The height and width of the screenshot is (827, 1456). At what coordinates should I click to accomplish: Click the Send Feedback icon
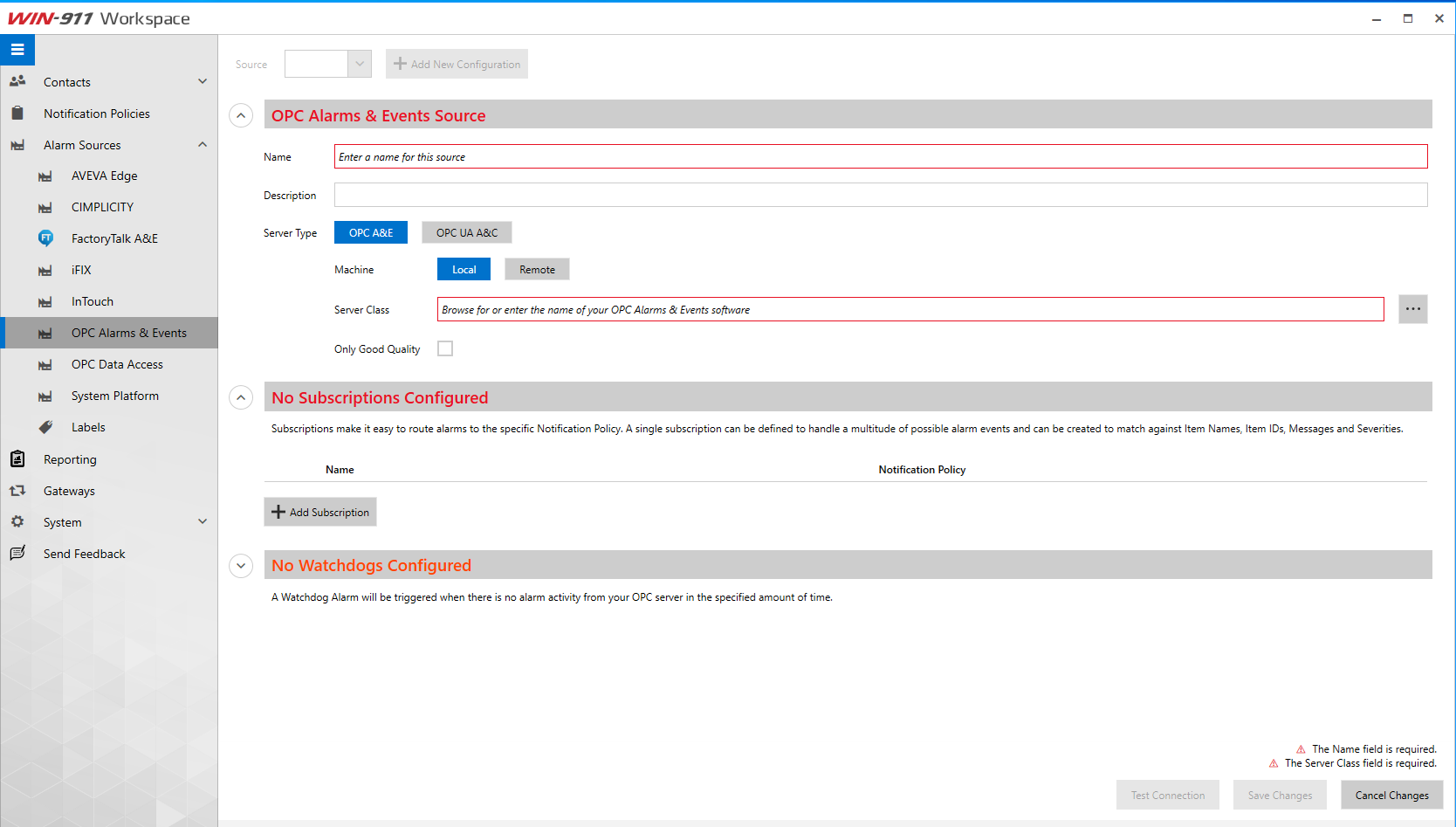click(17, 553)
